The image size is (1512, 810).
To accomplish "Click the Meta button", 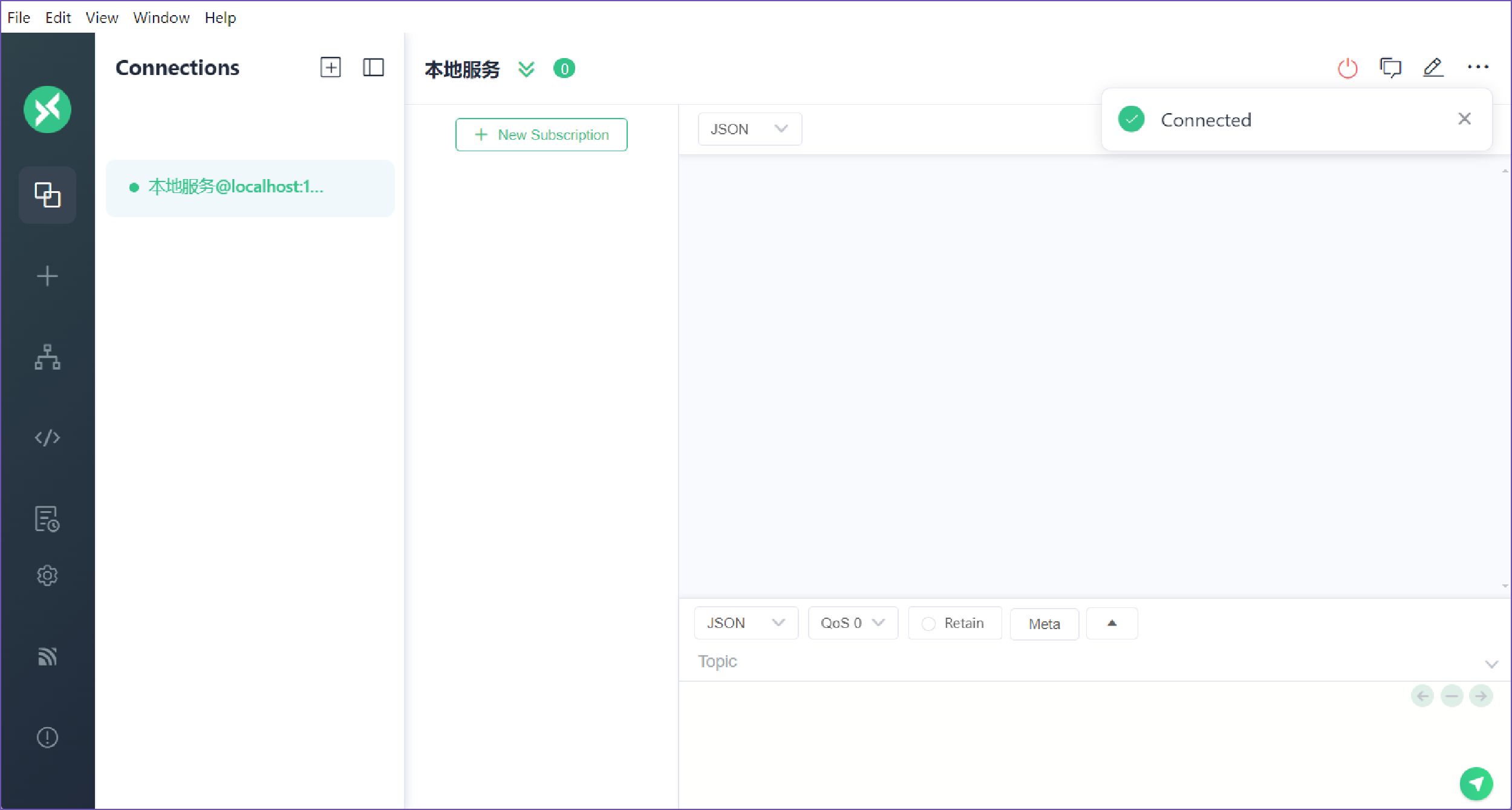I will [x=1044, y=624].
